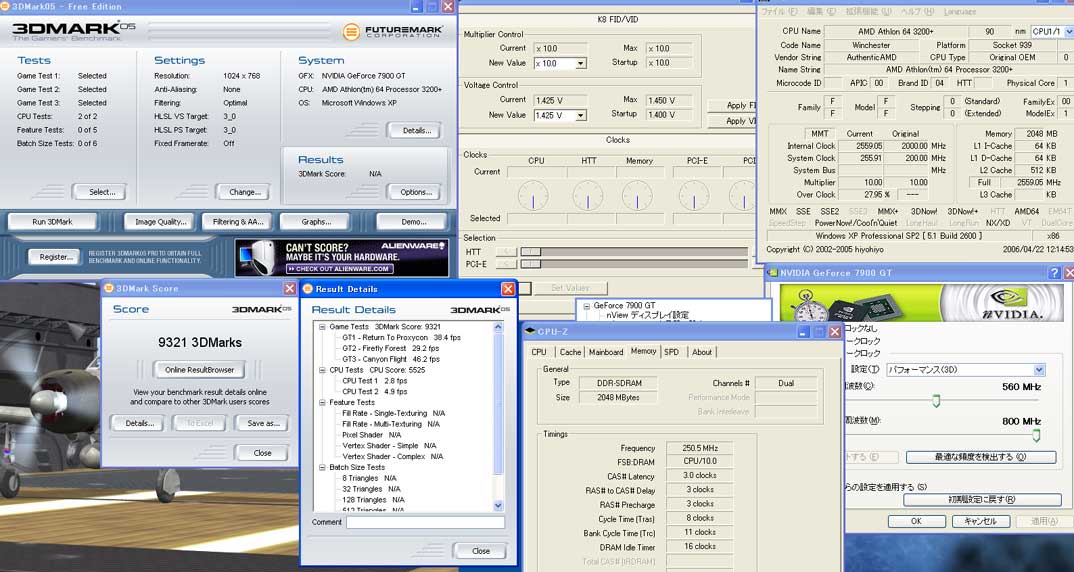Select the CPU Test 1 row
The height and width of the screenshot is (572, 1074).
click(374, 381)
